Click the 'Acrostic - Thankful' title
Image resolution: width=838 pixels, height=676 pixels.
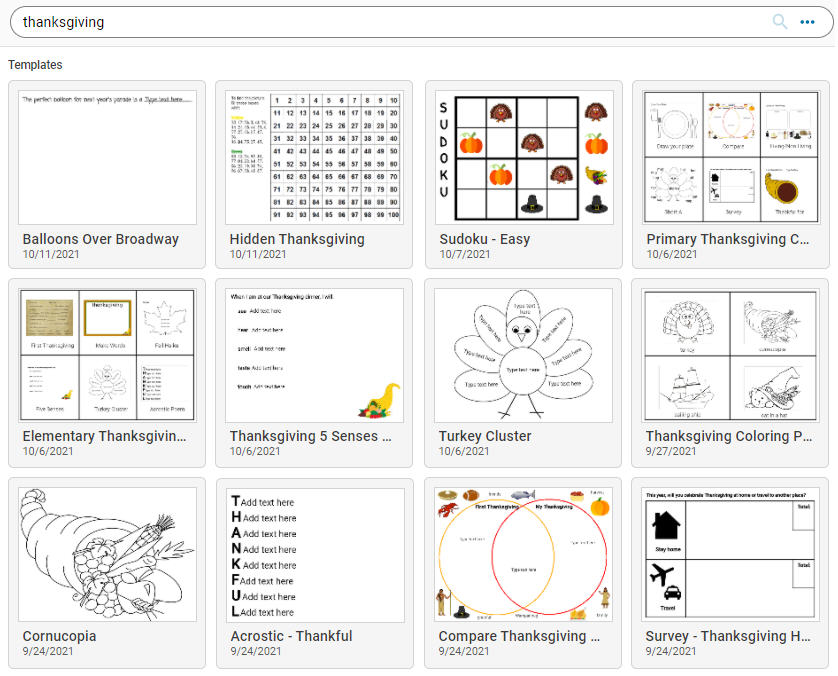coord(291,636)
